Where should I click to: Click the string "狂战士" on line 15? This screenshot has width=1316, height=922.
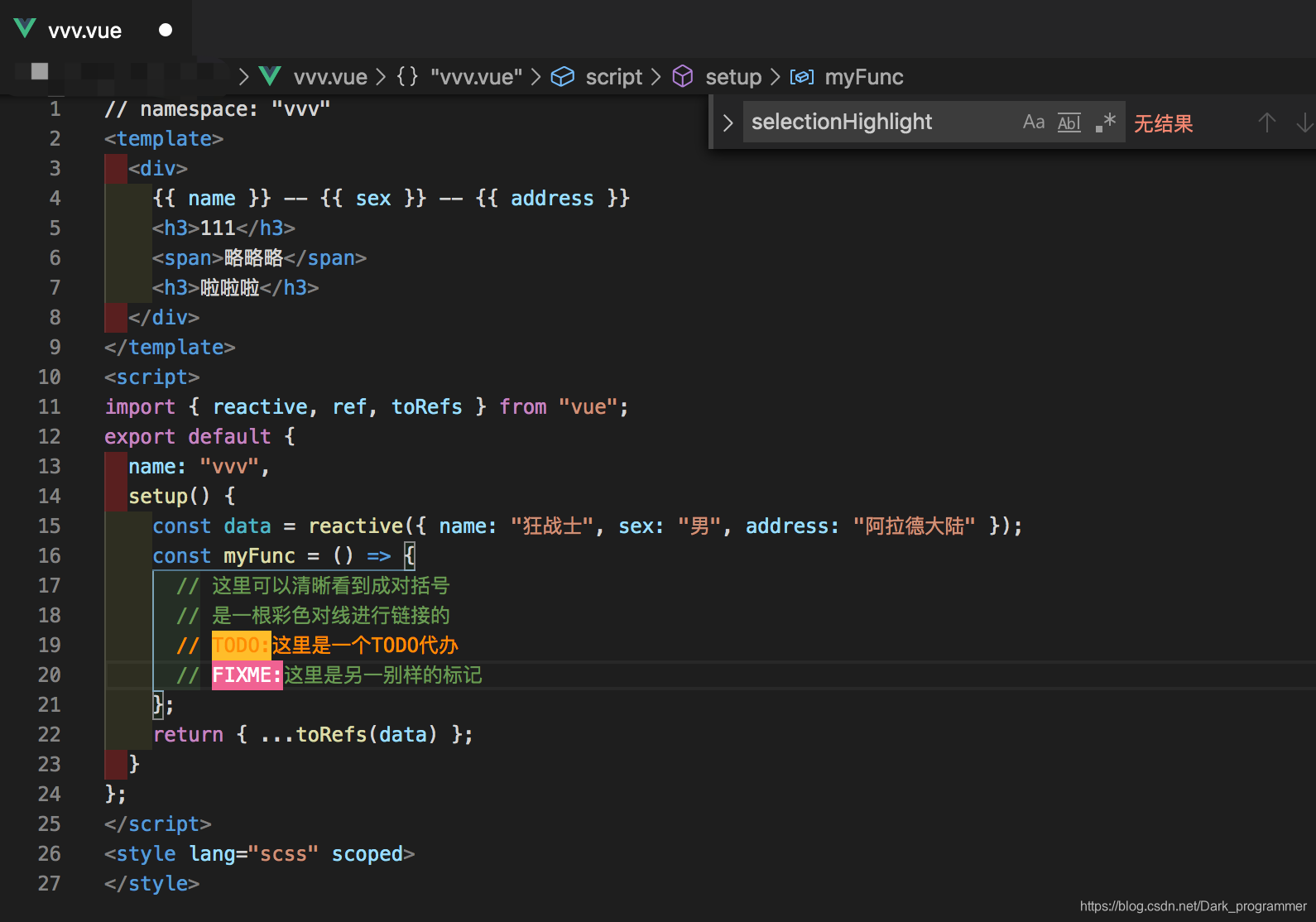point(552,526)
